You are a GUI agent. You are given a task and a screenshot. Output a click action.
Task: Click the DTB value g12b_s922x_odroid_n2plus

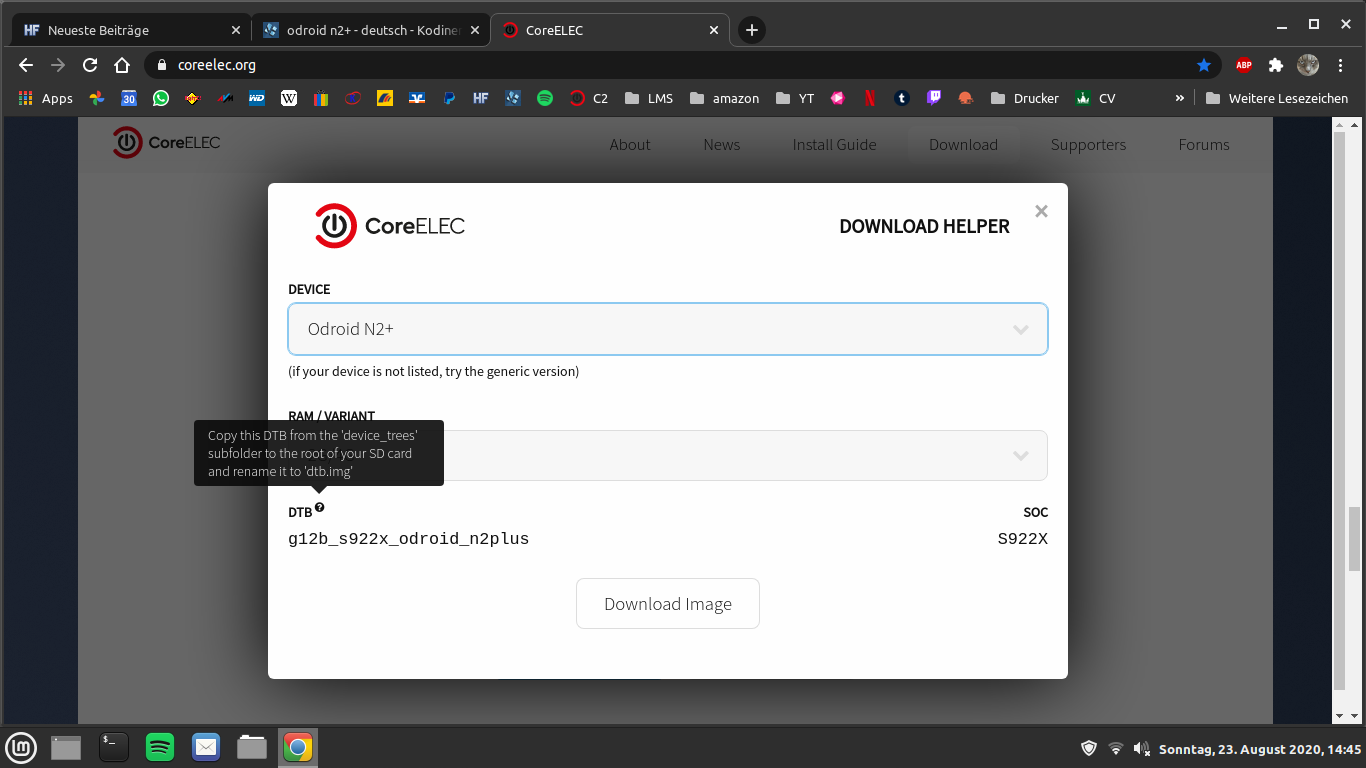click(408, 539)
